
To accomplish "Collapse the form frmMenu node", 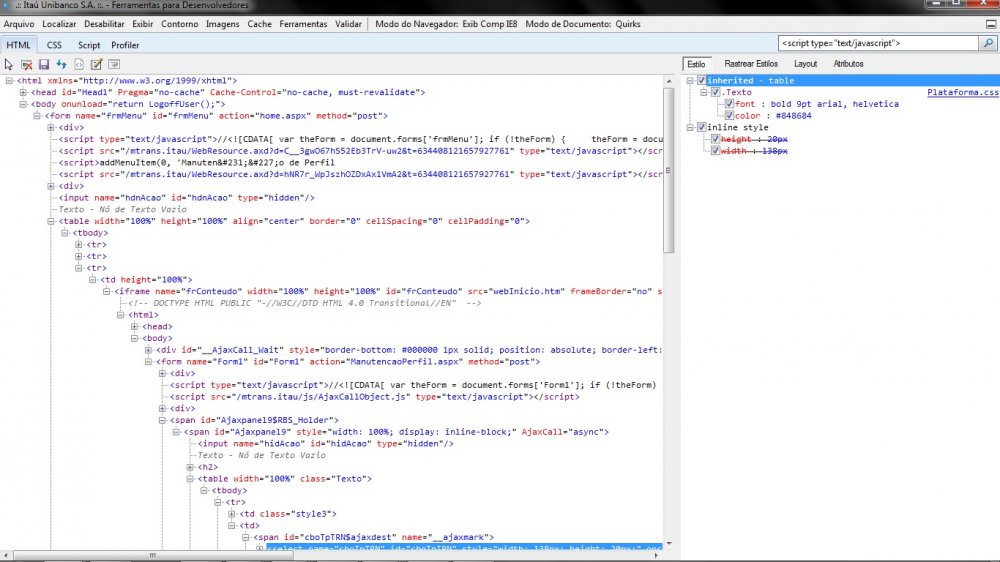I will (x=37, y=116).
